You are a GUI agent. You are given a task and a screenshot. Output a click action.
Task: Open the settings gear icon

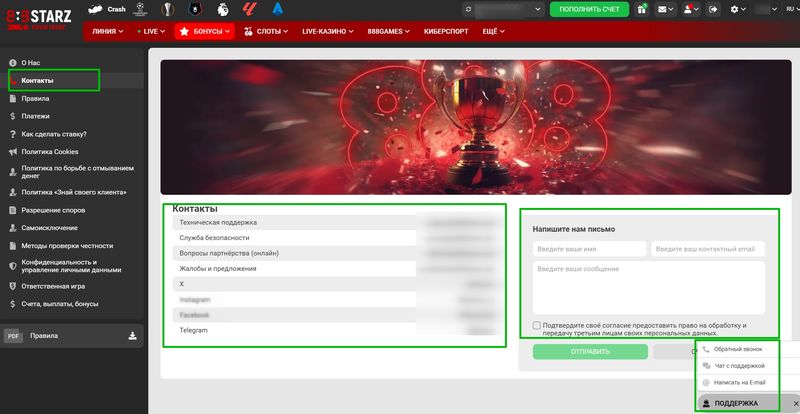(737, 9)
